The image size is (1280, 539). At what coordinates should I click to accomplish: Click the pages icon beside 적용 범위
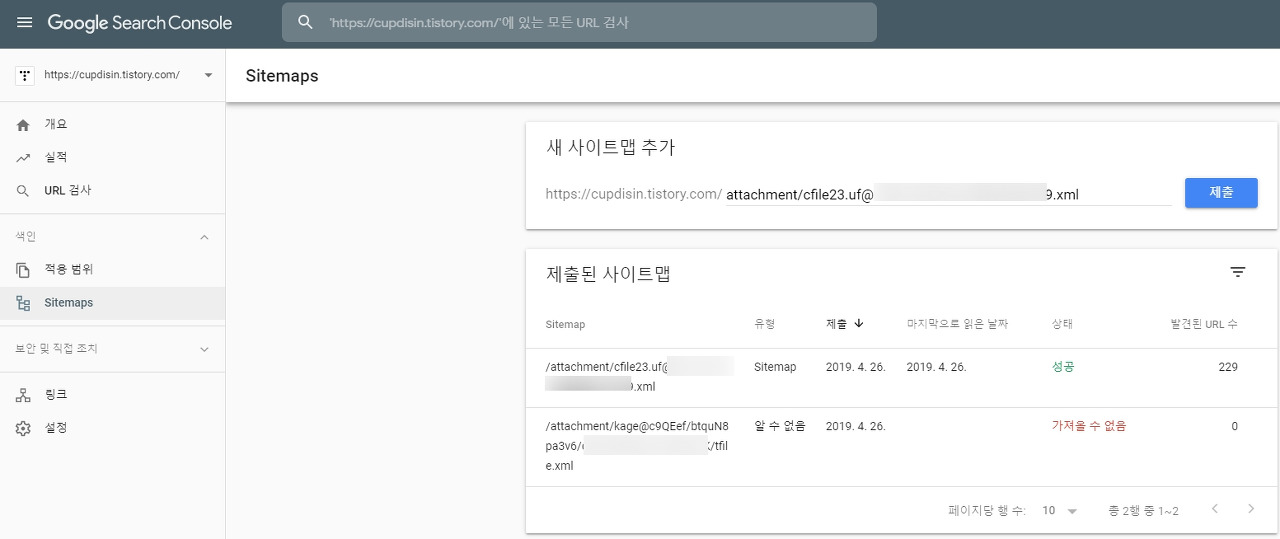pyautogui.click(x=23, y=270)
